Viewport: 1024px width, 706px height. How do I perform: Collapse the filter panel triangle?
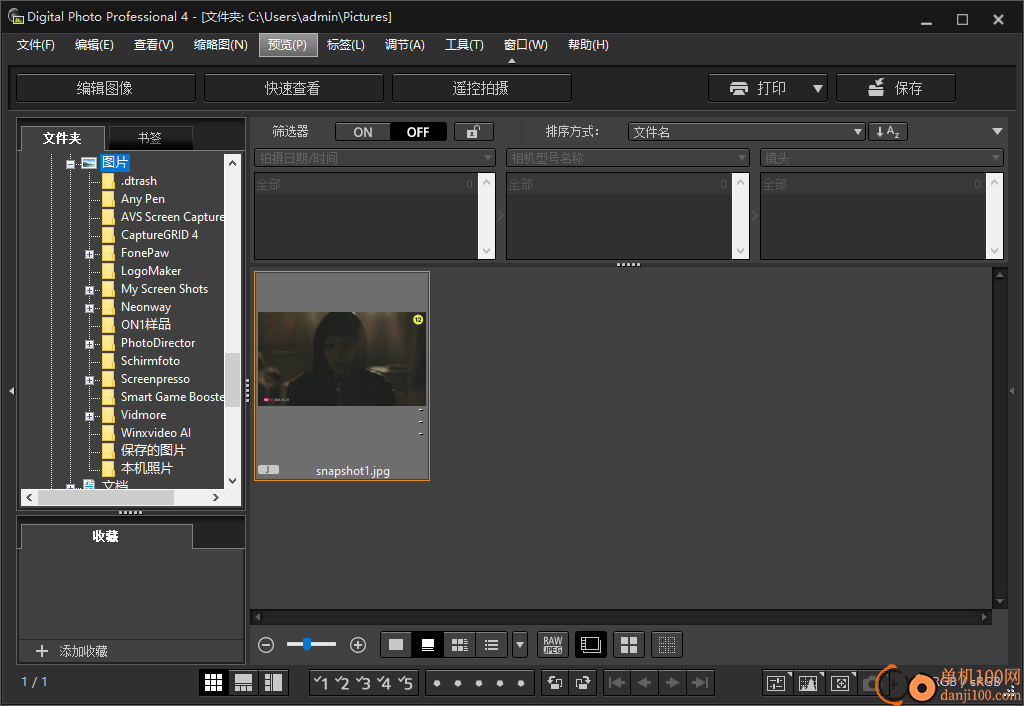(x=997, y=131)
